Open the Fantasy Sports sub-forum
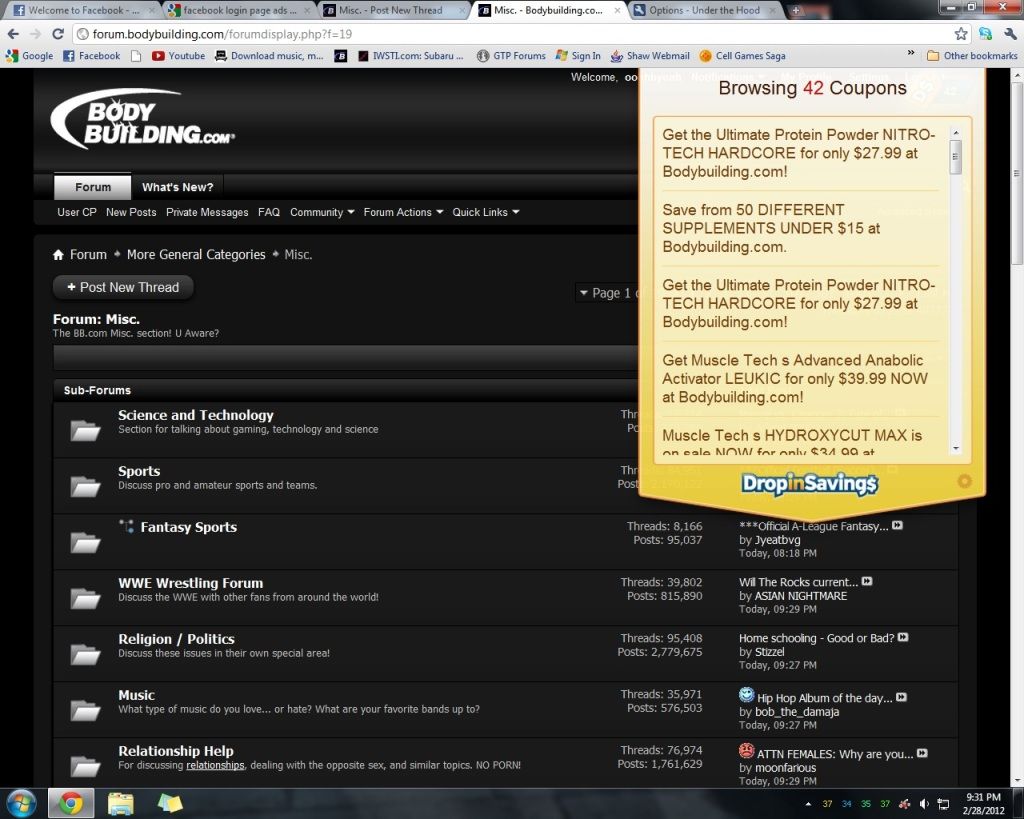The height and width of the screenshot is (819, 1024). (x=189, y=527)
